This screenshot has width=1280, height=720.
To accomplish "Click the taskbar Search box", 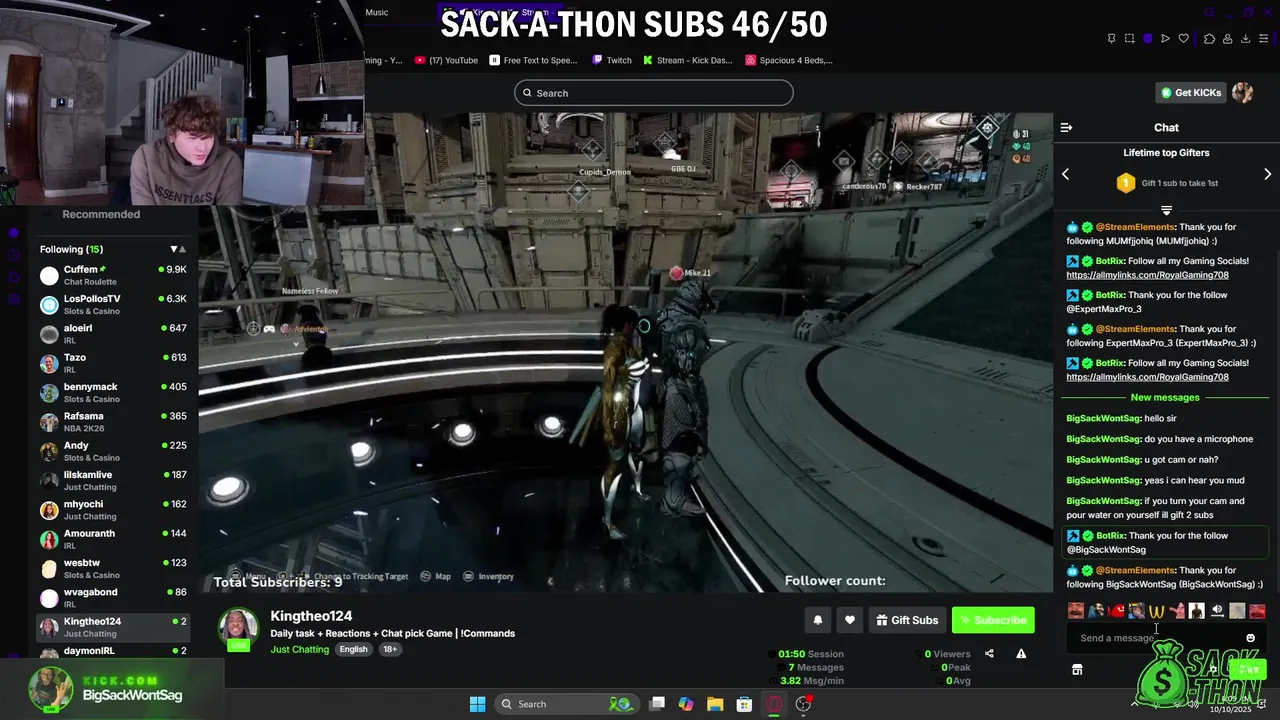I will point(567,704).
